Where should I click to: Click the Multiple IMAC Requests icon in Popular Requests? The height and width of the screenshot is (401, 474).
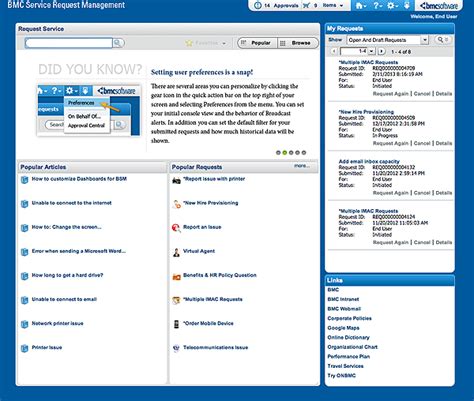tap(176, 300)
